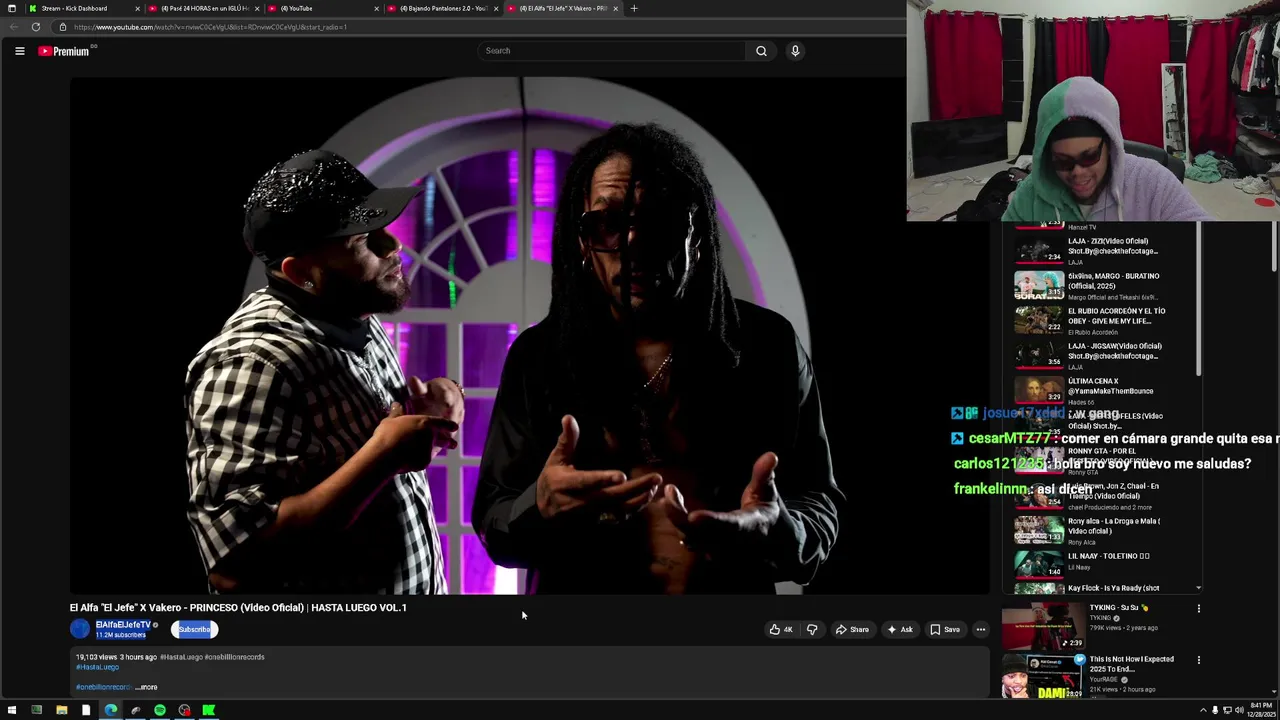Open options menu for TYKING video
The height and width of the screenshot is (720, 1280).
pos(1198,608)
